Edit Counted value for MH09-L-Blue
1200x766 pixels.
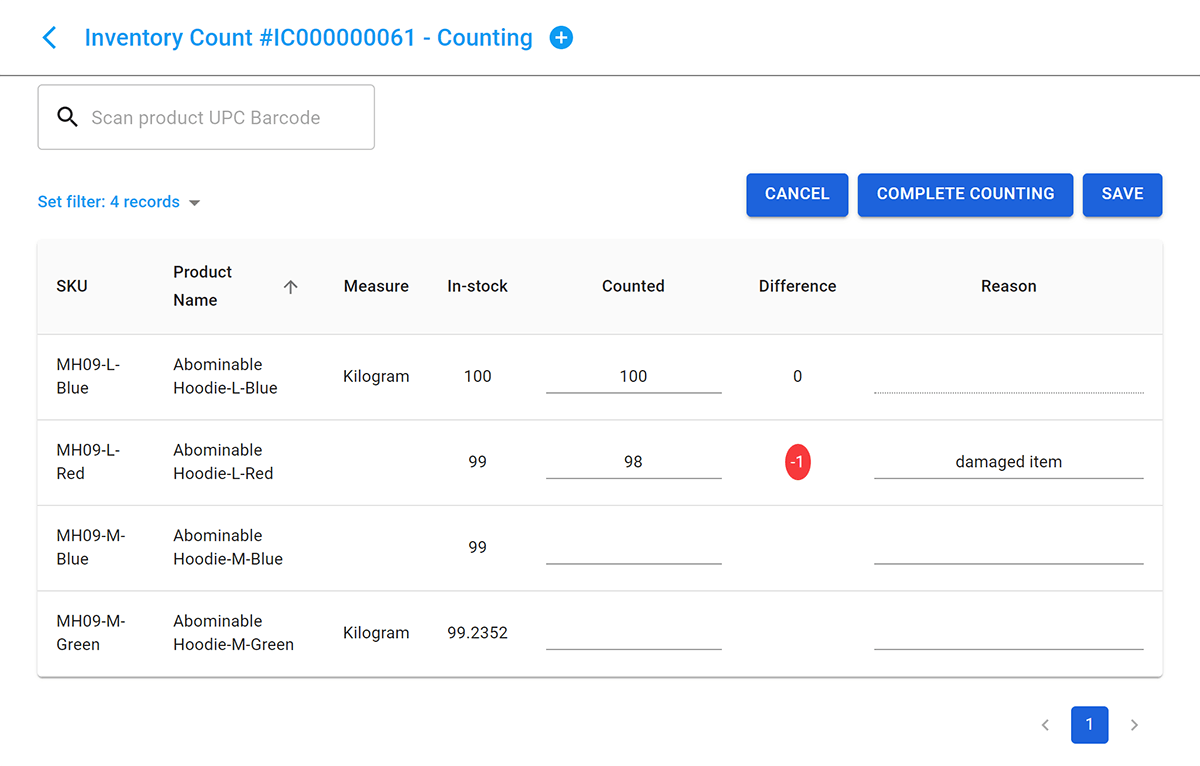(x=633, y=377)
